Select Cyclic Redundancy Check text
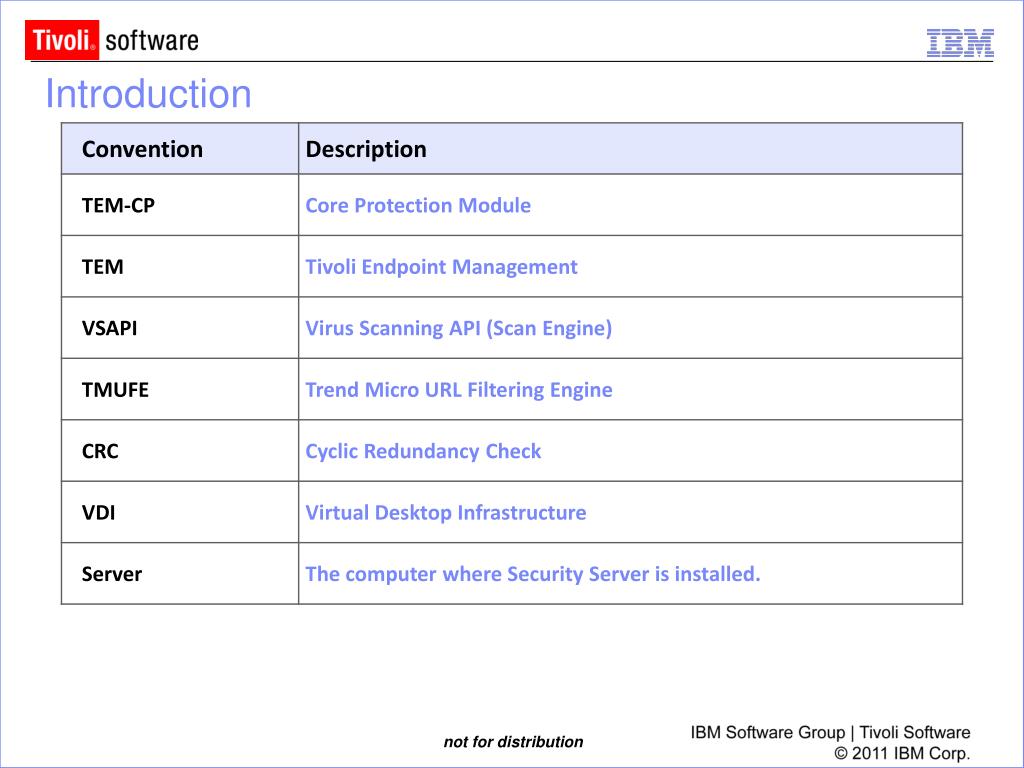 (x=423, y=451)
